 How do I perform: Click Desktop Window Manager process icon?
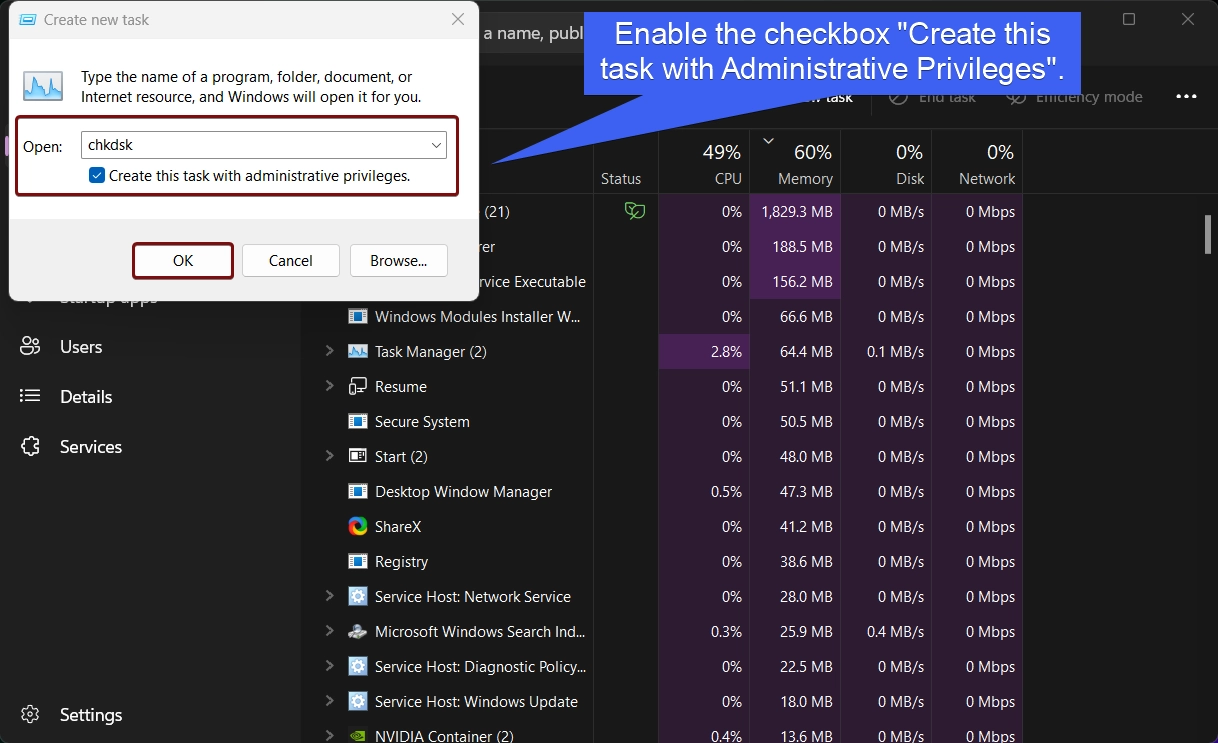tap(358, 492)
